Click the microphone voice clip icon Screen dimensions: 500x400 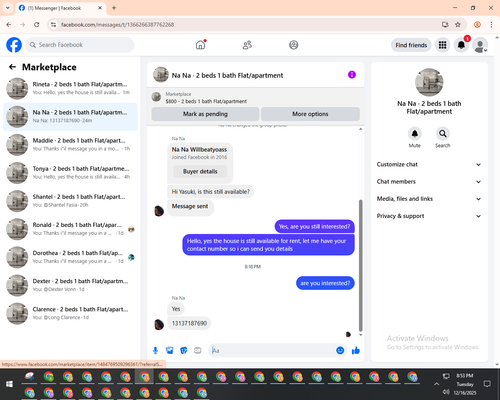pyautogui.click(x=155, y=350)
